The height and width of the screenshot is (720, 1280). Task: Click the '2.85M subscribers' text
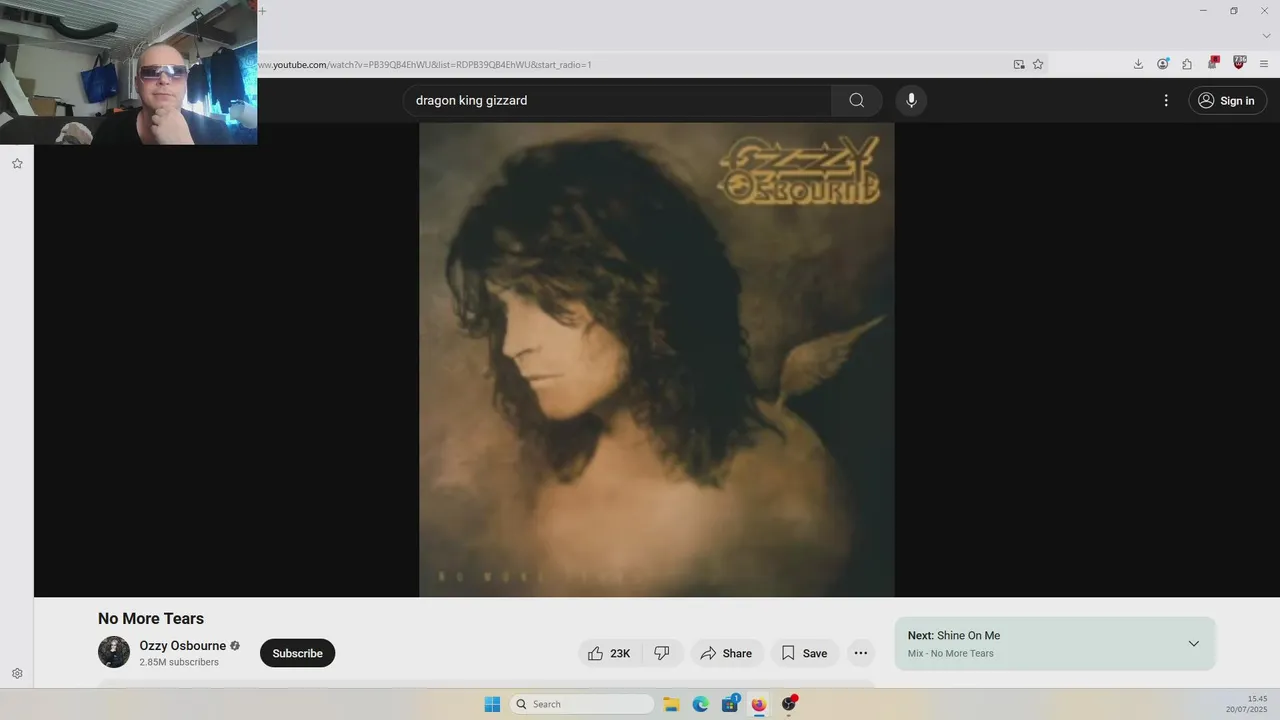tap(179, 662)
